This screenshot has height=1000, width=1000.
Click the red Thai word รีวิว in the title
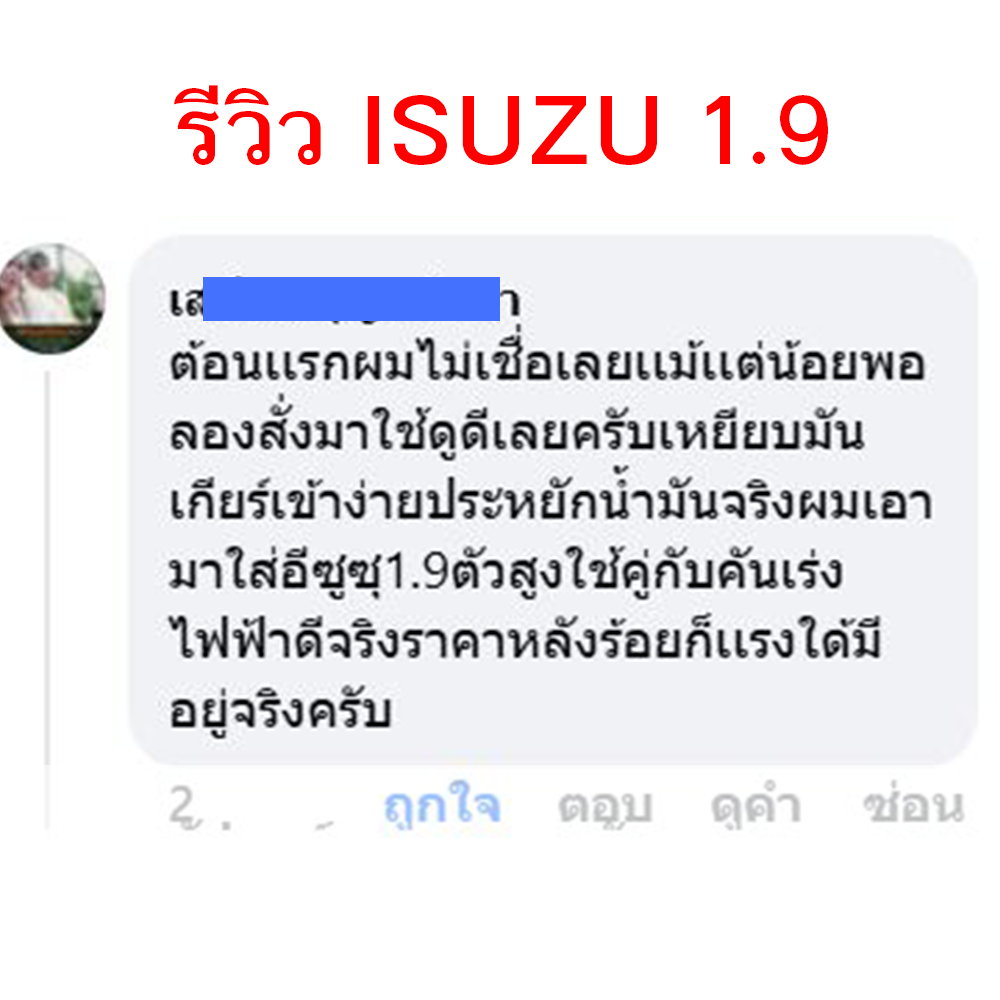click(x=249, y=127)
